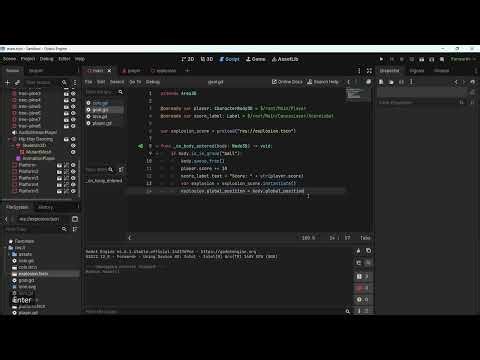480x360 pixels.
Task: Fold the function at line 8
Action: [157, 146]
